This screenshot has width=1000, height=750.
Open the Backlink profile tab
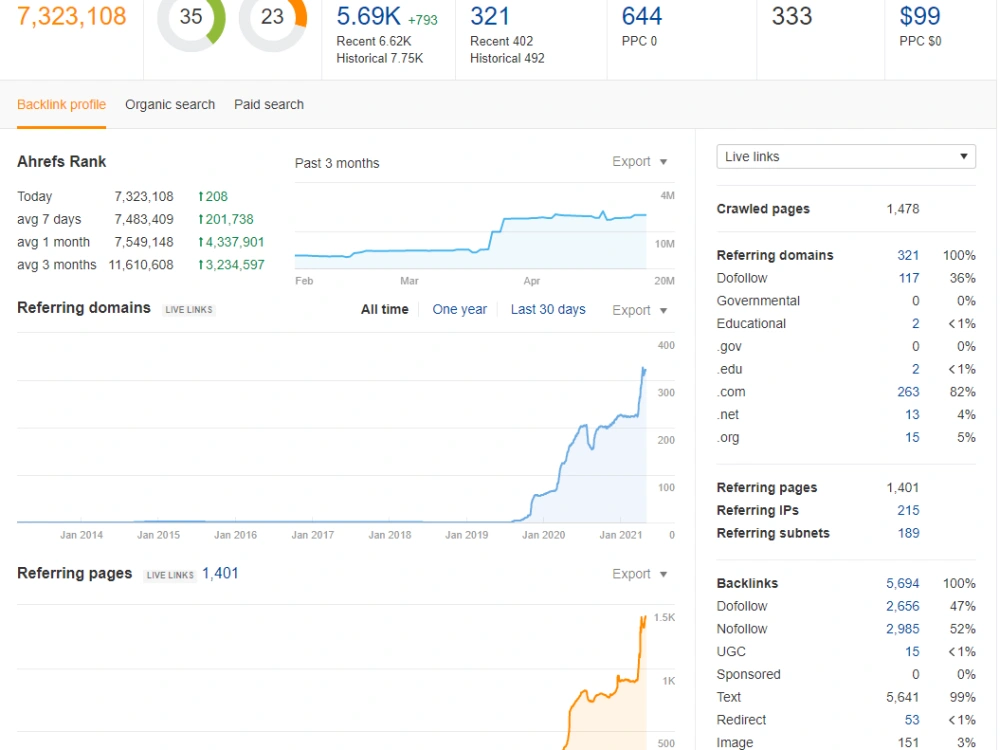61,105
